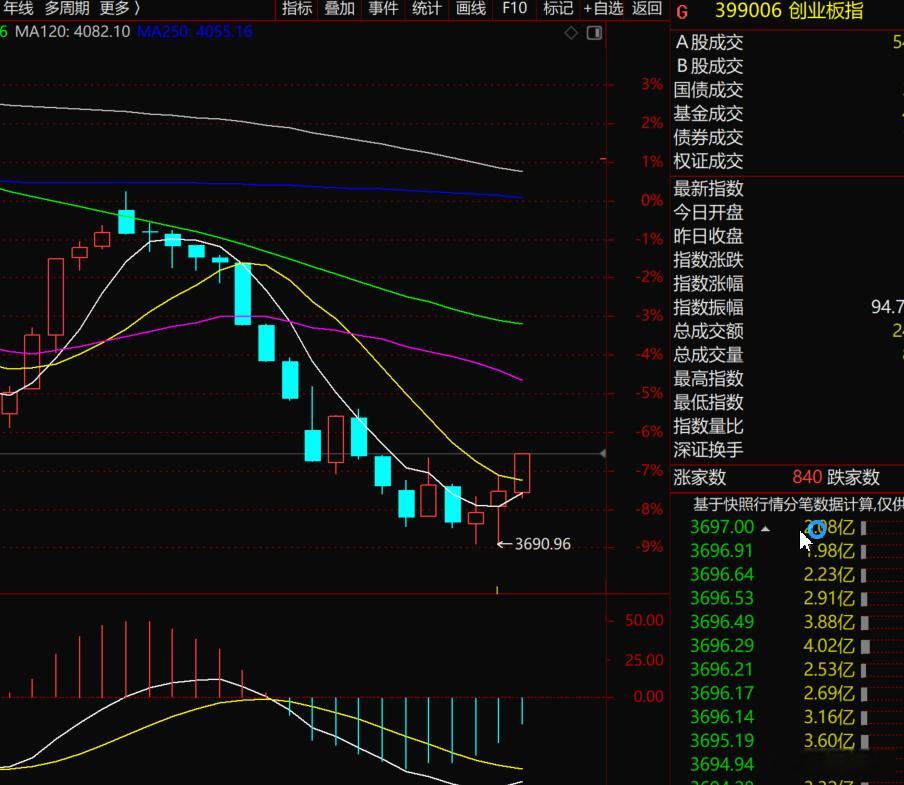Click the G badge beside stock code
The width and height of the screenshot is (904, 785).
pyautogui.click(x=682, y=12)
